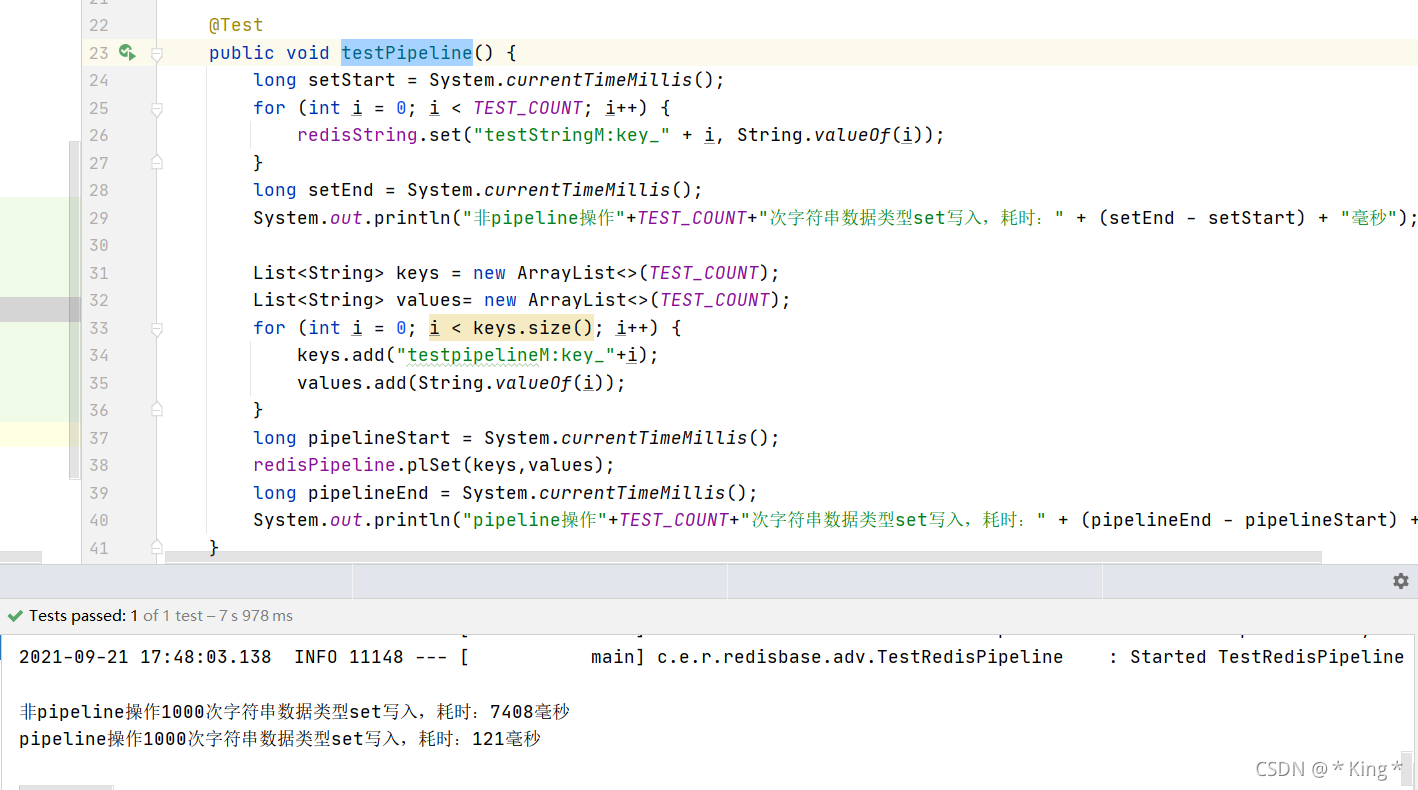
Task: Click the console timestamp 2021-09-21 17:48:03.138
Action: (145, 657)
